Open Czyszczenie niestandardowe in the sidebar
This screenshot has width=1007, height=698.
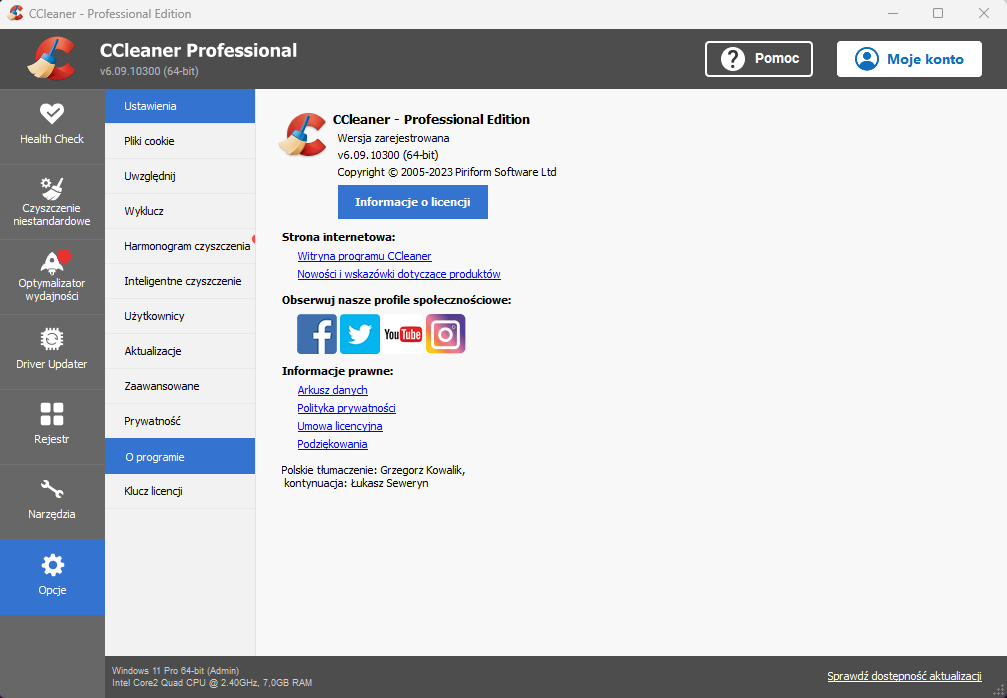pos(52,202)
